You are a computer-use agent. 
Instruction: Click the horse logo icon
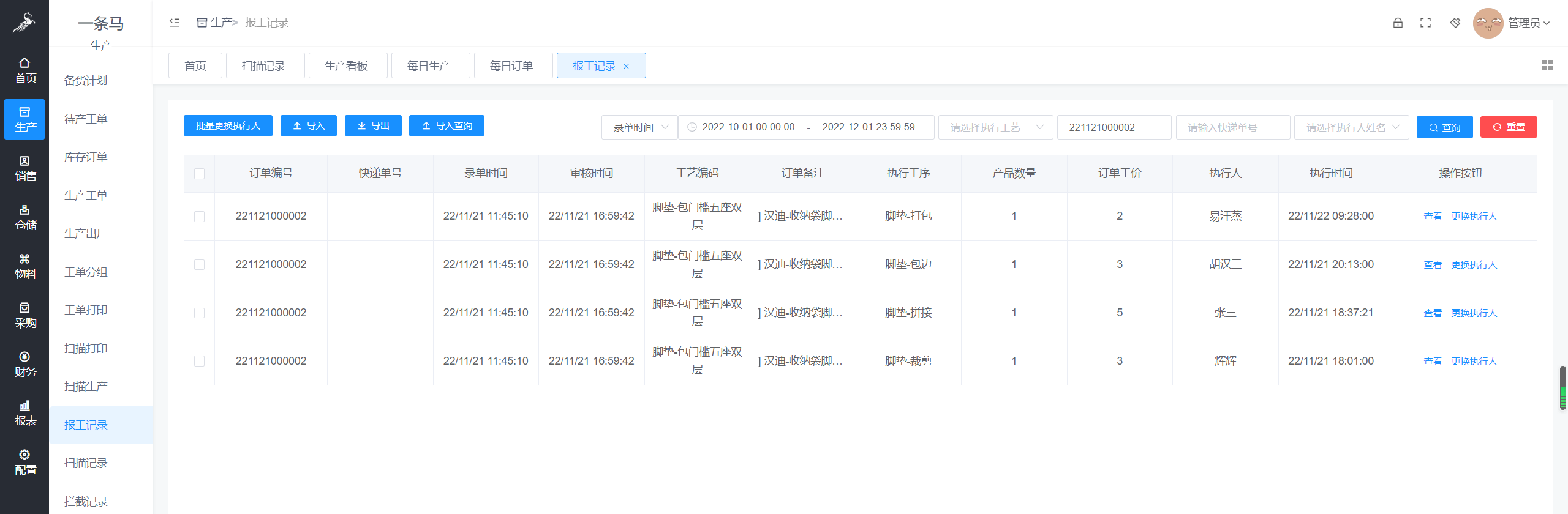24,23
